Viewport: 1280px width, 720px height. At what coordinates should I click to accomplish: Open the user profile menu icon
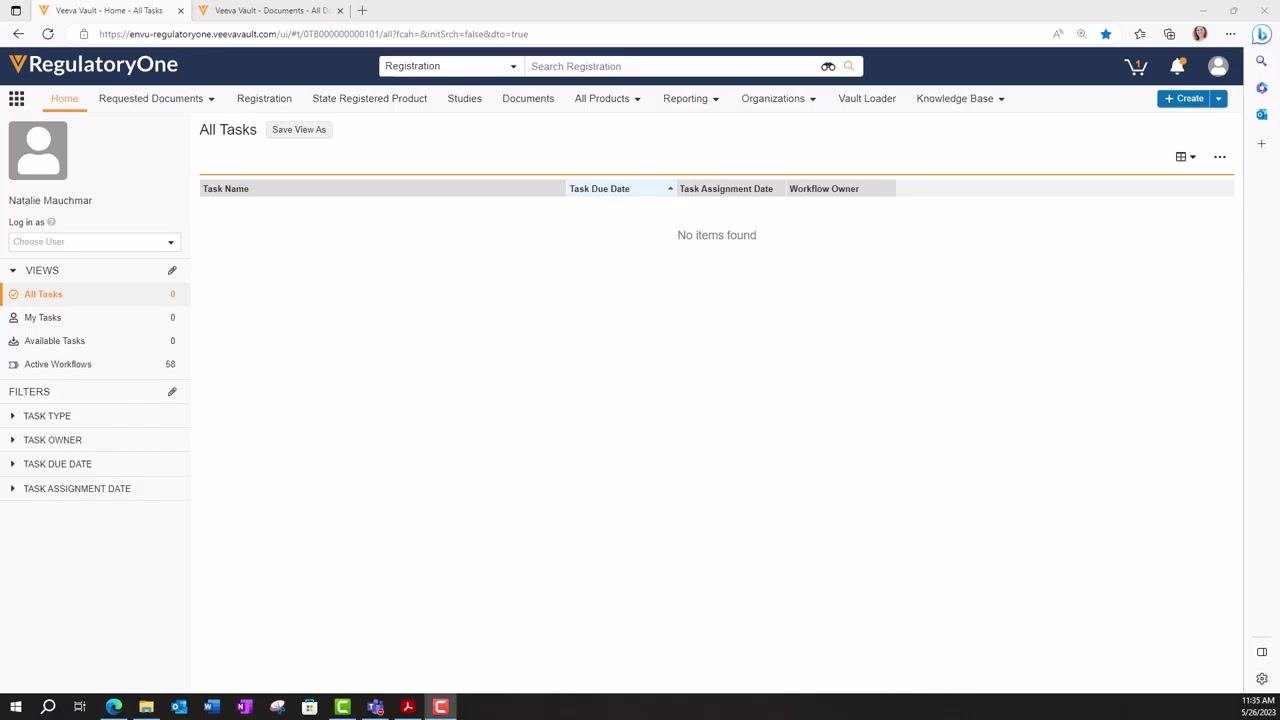click(1218, 66)
